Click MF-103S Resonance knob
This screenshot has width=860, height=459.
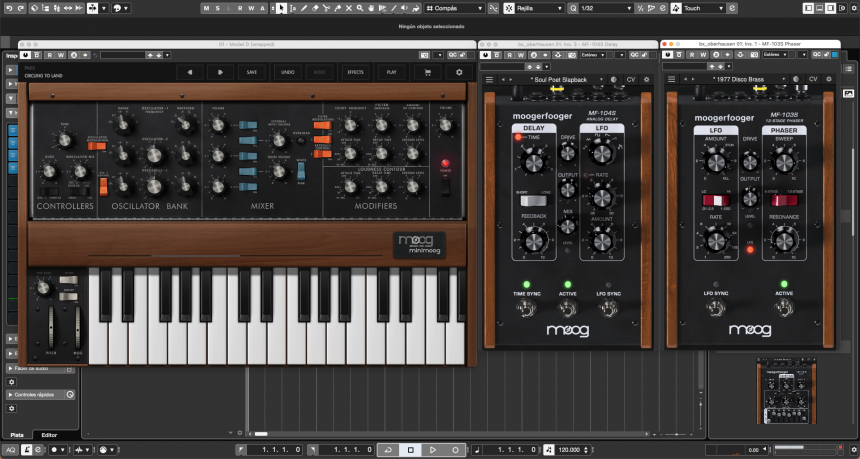784,240
